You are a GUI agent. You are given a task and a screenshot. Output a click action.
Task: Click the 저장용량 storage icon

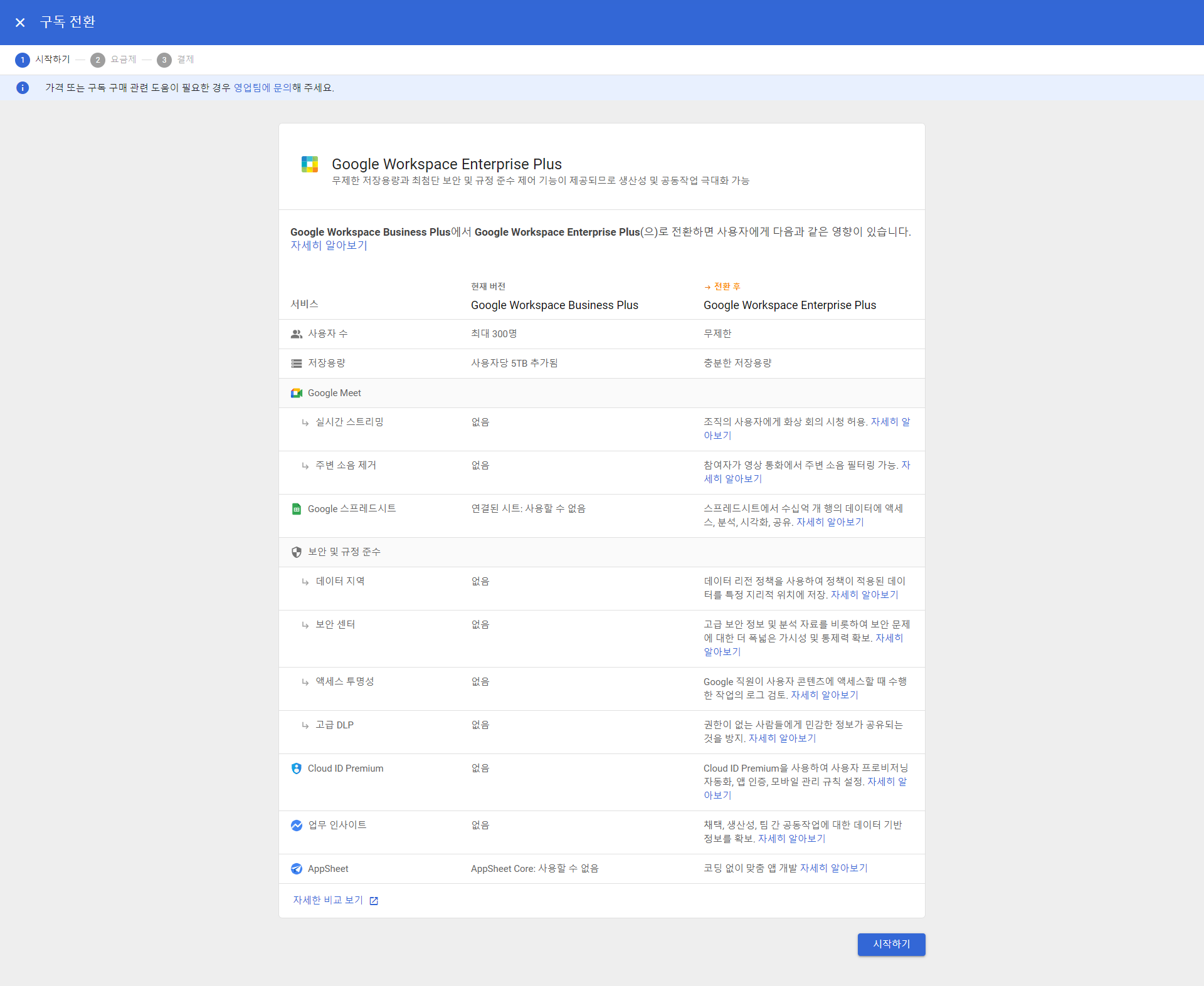click(297, 364)
